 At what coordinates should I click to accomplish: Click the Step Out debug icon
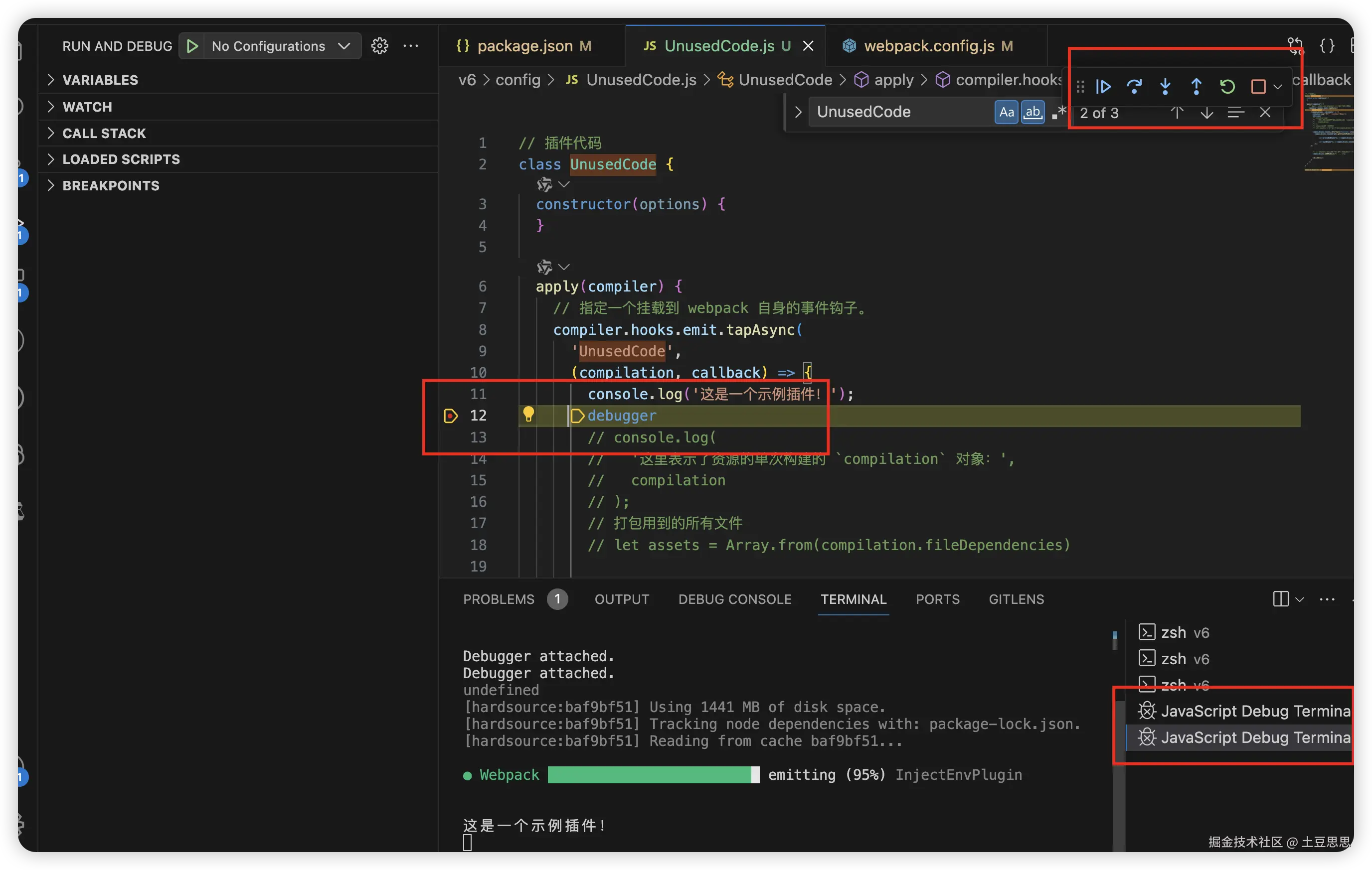tap(1196, 87)
